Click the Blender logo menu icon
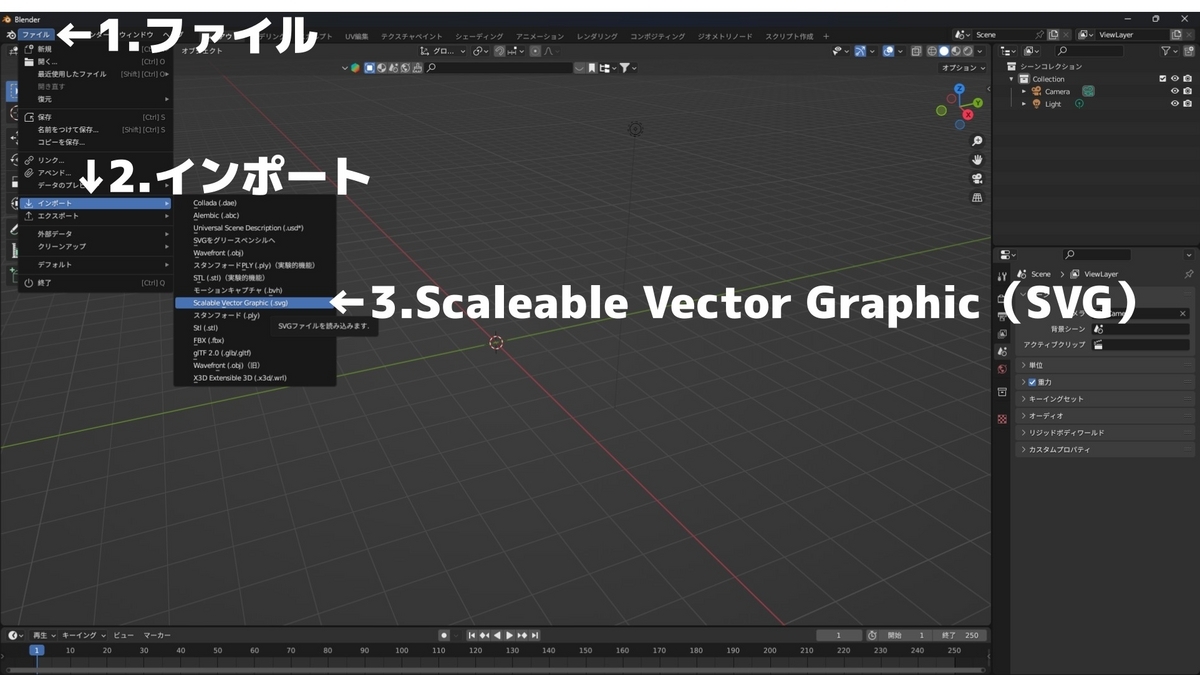This screenshot has height=675, width=1200. click(x=10, y=35)
